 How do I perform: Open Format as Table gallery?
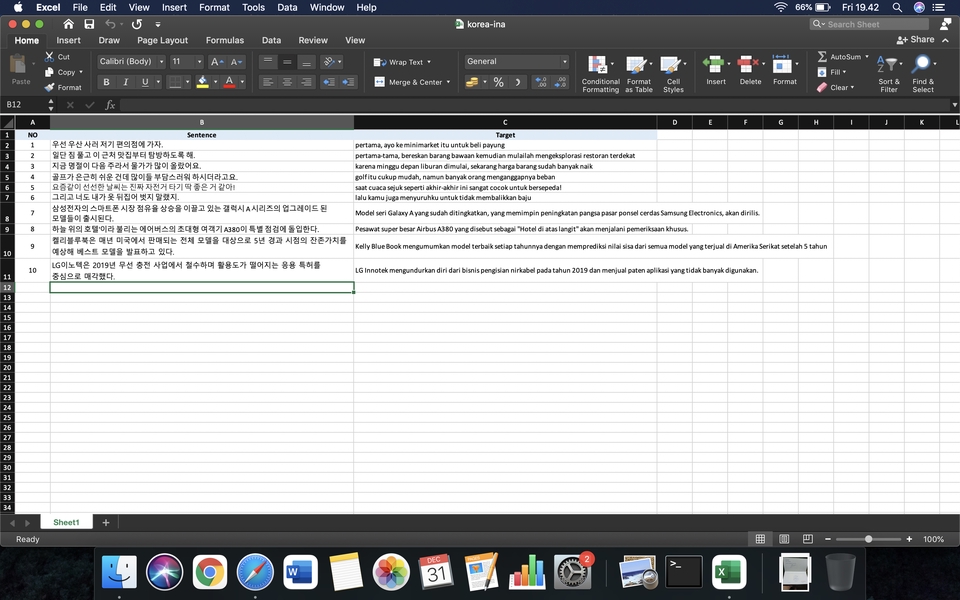coord(639,73)
